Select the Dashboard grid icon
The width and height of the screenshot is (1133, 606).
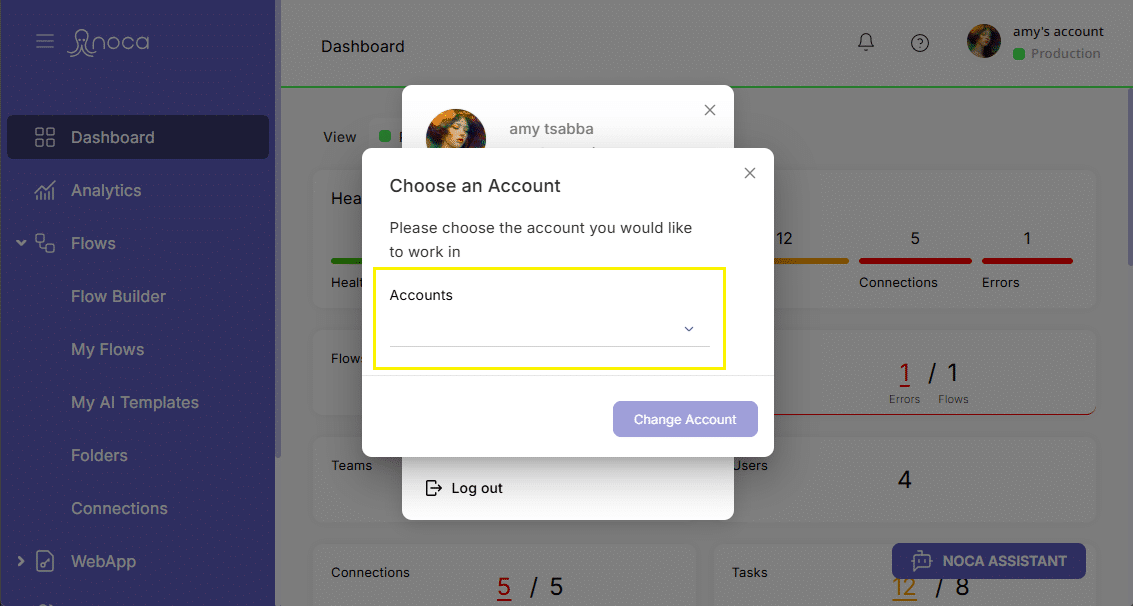45,137
